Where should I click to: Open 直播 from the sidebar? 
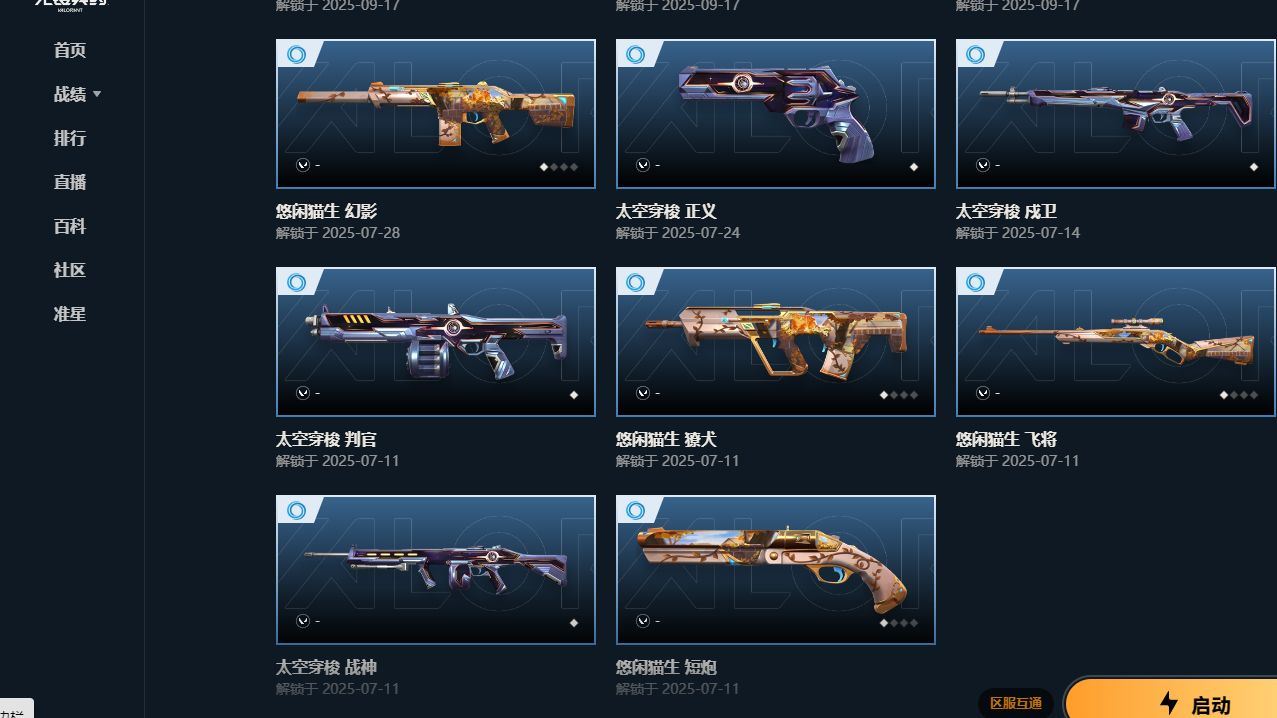(70, 182)
